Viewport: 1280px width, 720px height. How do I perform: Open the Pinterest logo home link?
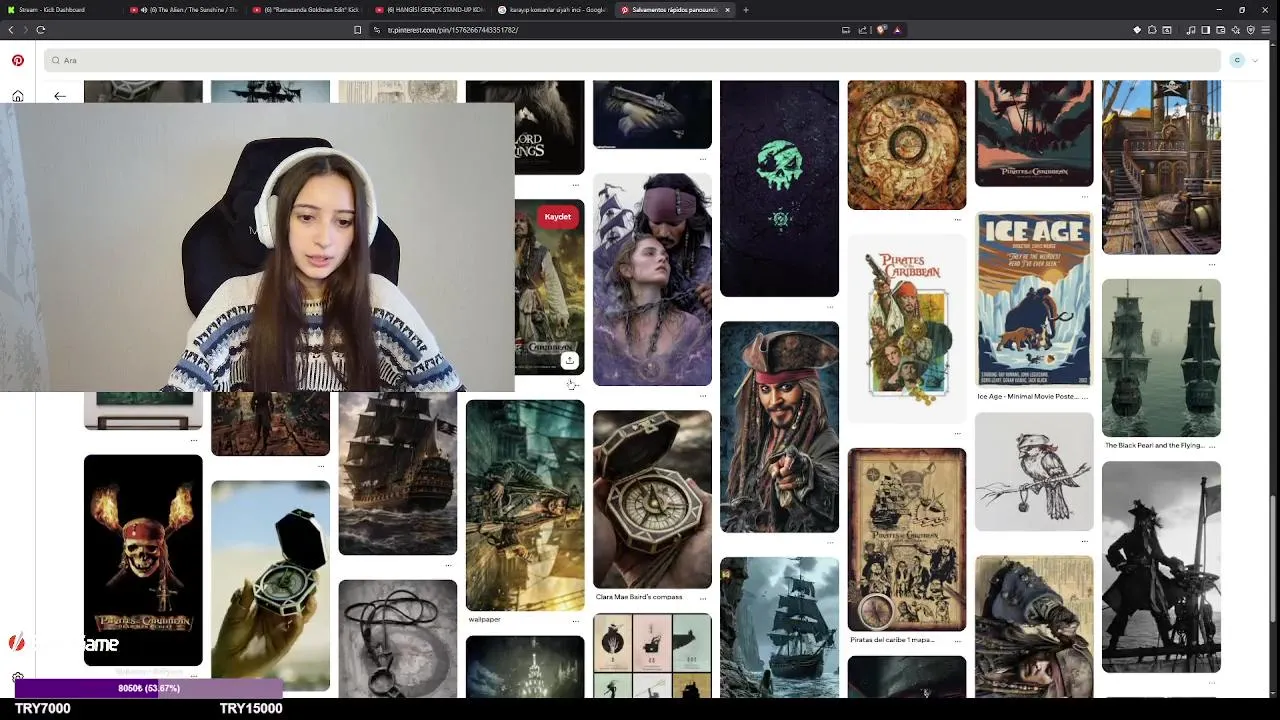point(17,60)
